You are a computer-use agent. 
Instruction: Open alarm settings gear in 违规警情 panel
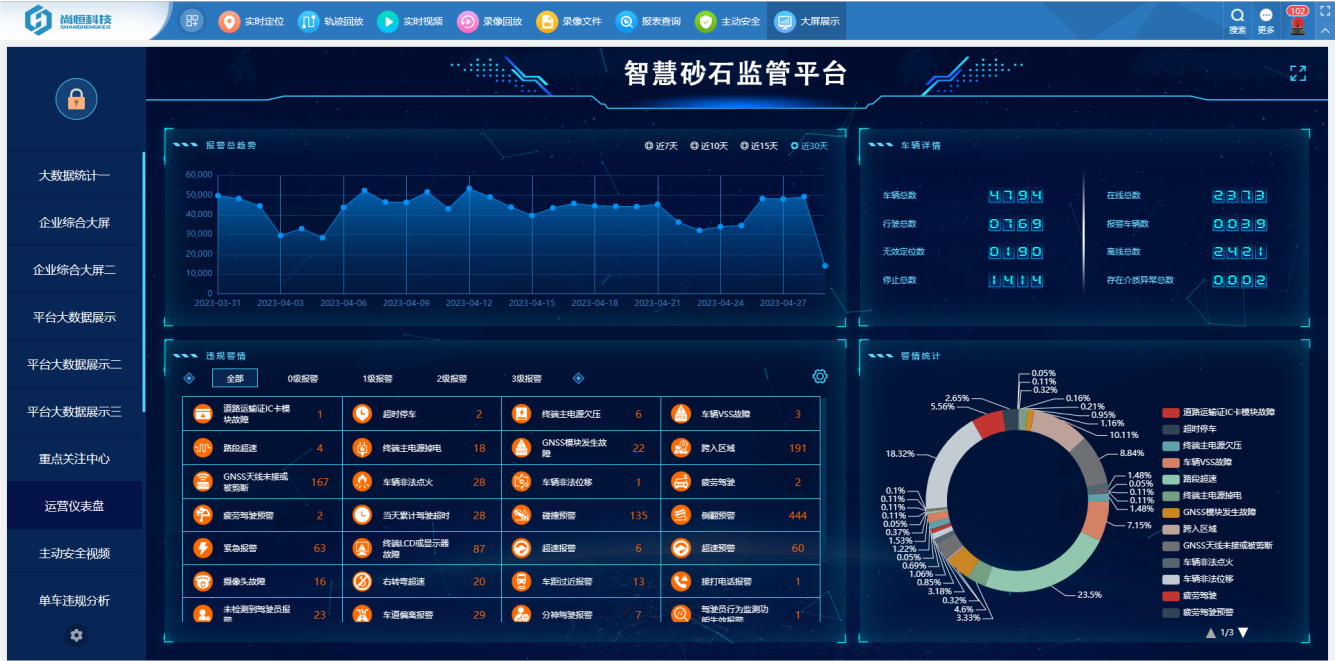pyautogui.click(x=820, y=376)
